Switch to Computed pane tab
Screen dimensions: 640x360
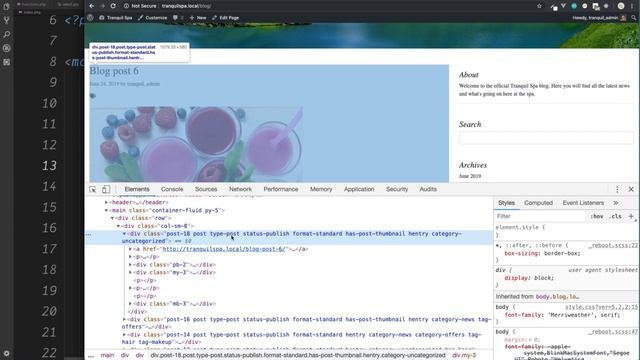tap(538, 203)
